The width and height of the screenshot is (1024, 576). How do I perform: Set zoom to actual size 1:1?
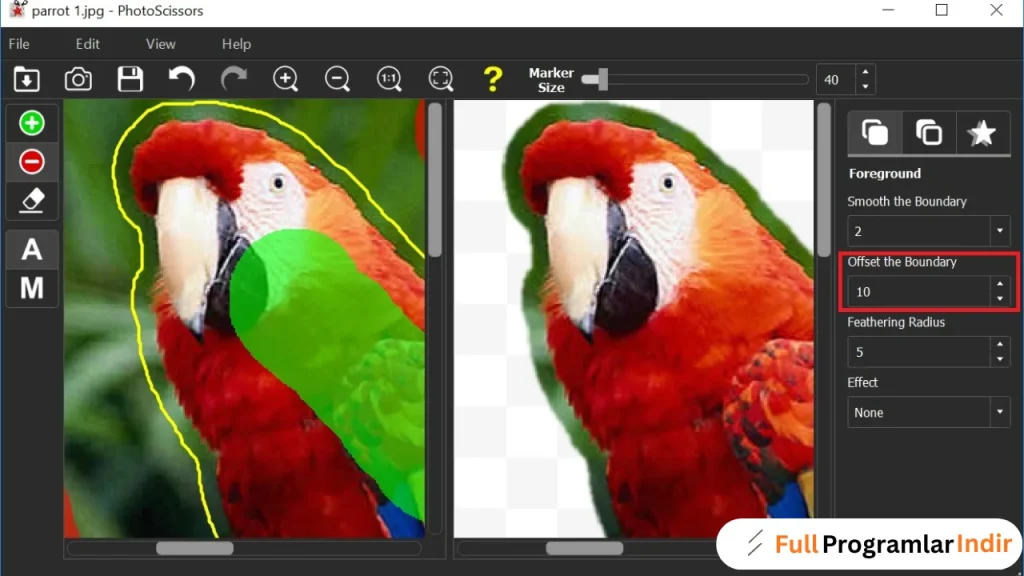pos(389,79)
